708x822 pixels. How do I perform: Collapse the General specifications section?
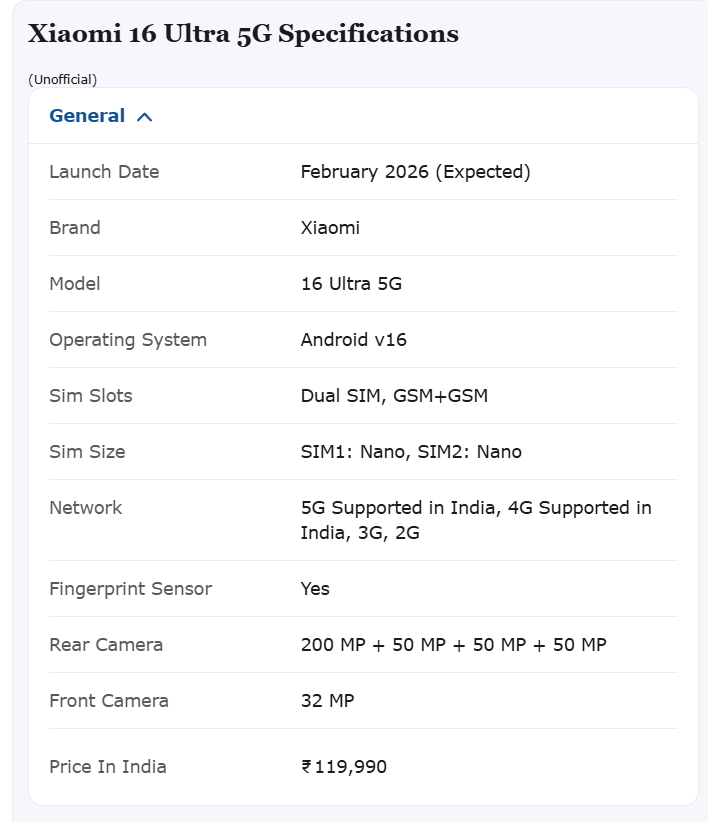tap(99, 116)
